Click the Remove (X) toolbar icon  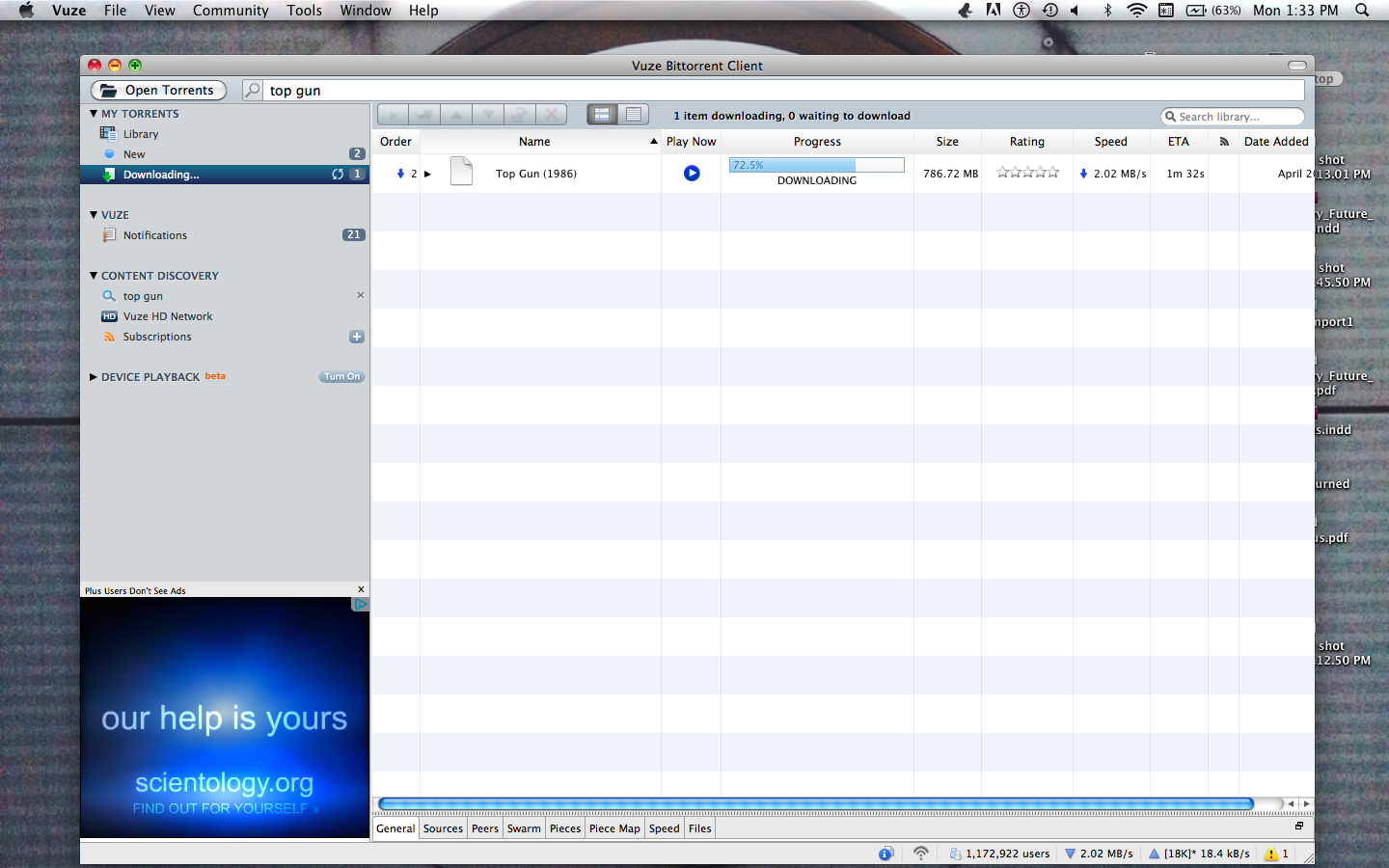pos(552,115)
